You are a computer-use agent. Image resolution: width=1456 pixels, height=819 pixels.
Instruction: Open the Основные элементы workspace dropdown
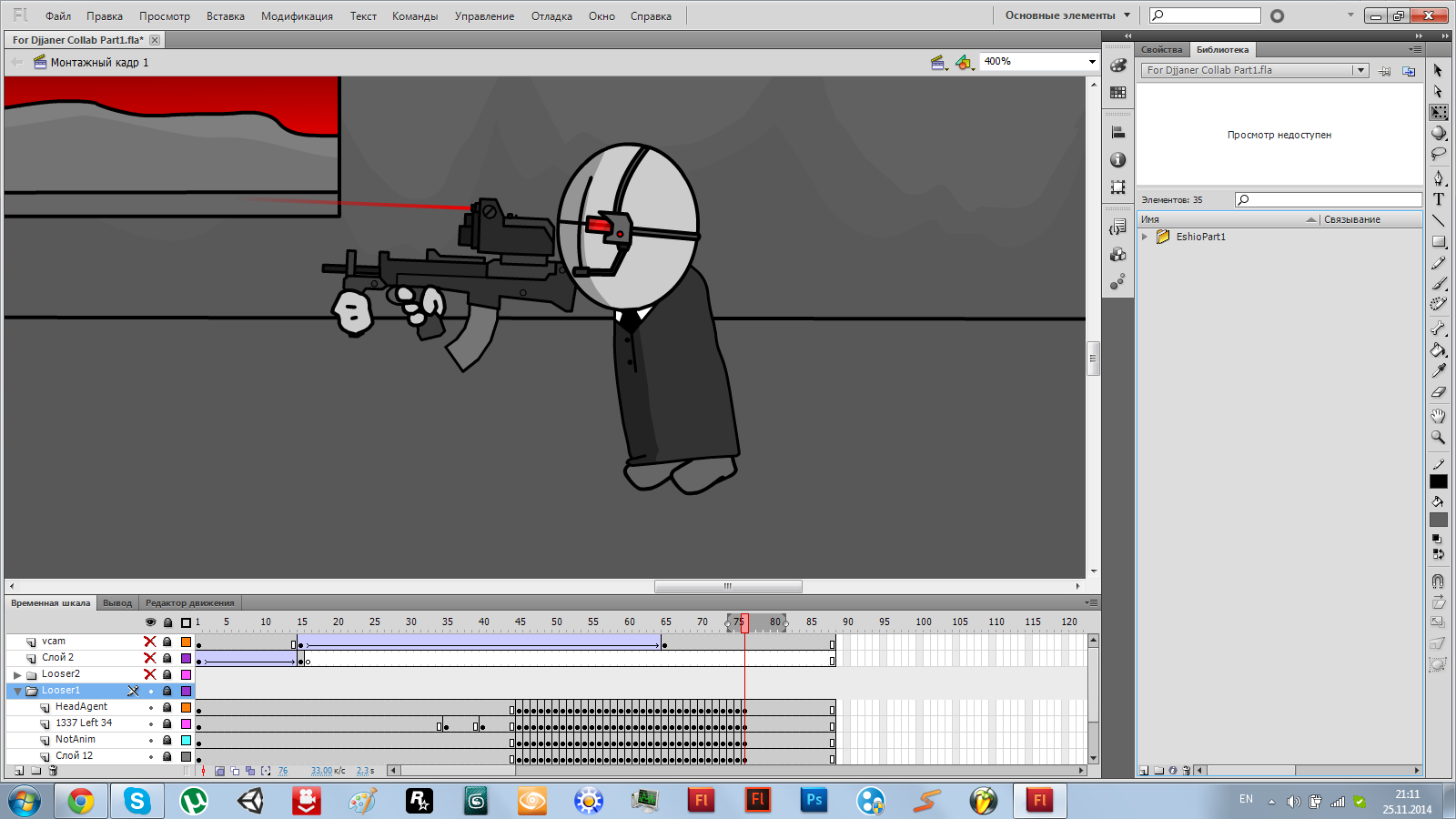(x=1067, y=15)
